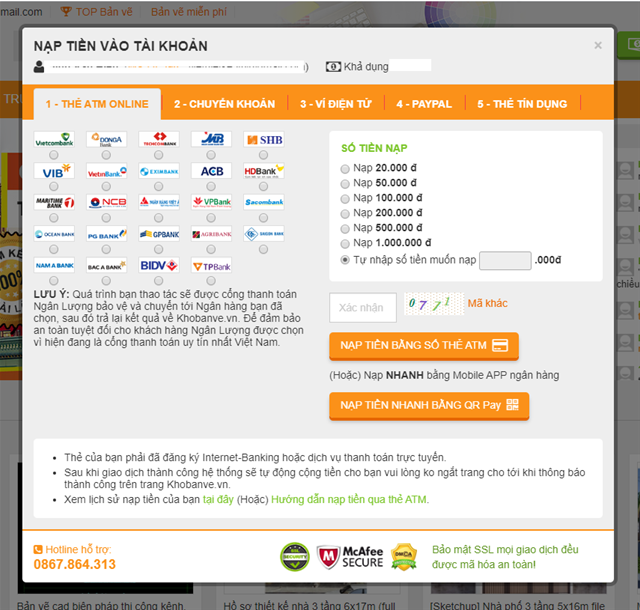Click the captcha image

[434, 303]
